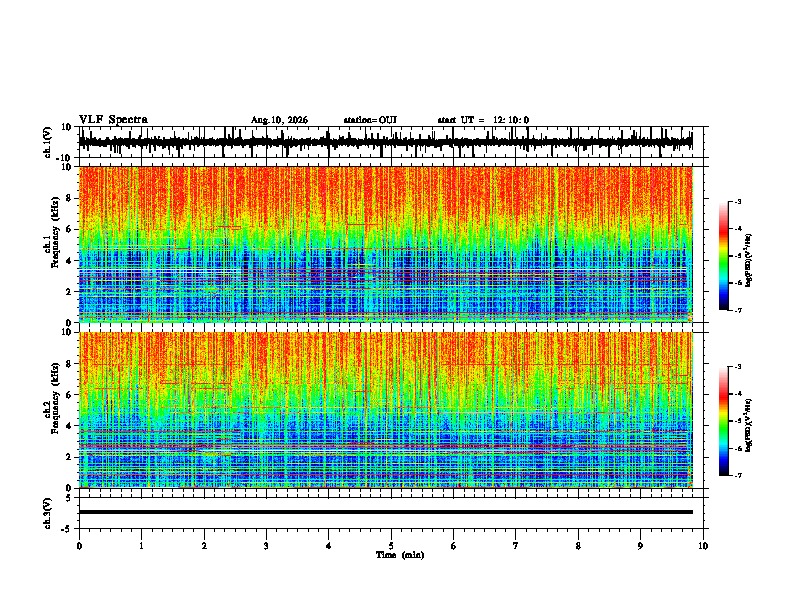Click ch.1 color bar log(PSD) unit label

(x=749, y=260)
